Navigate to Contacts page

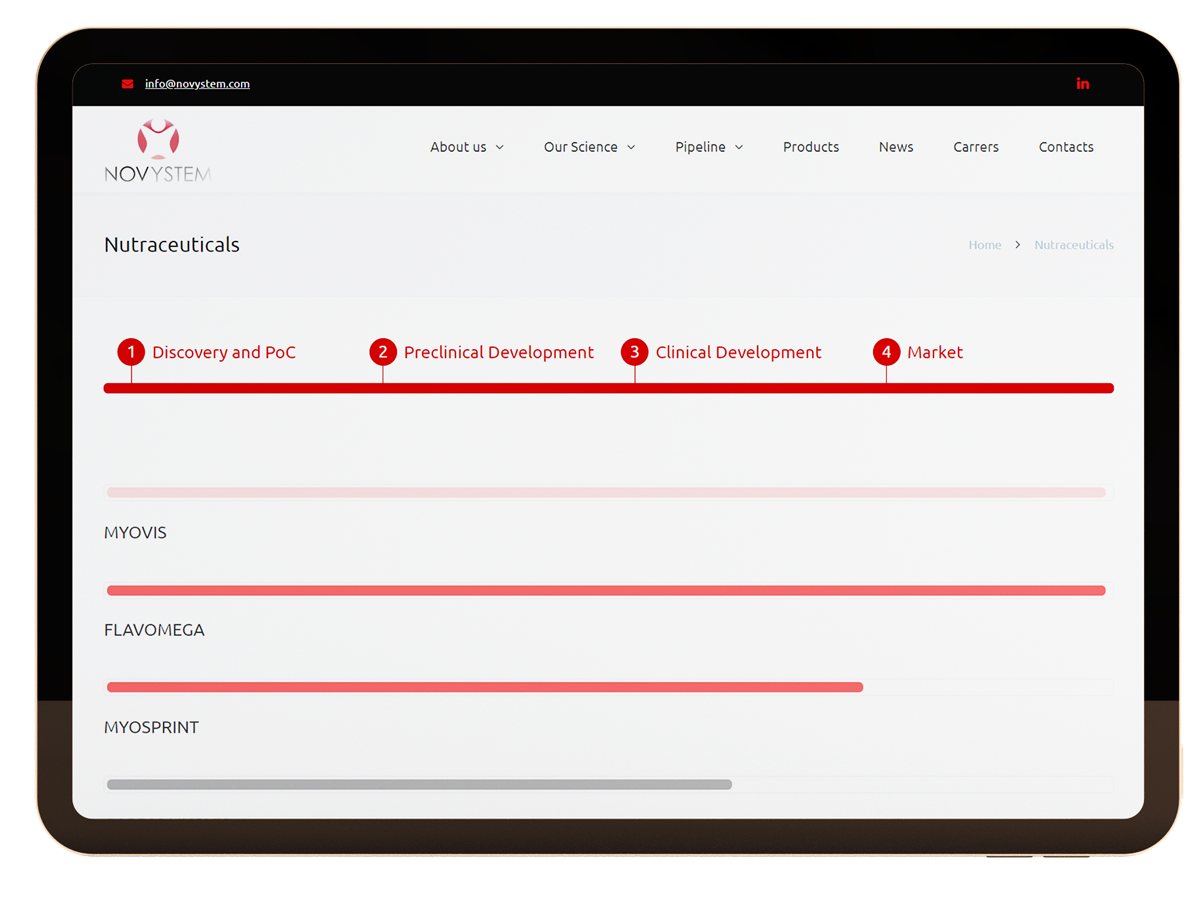coord(1066,147)
